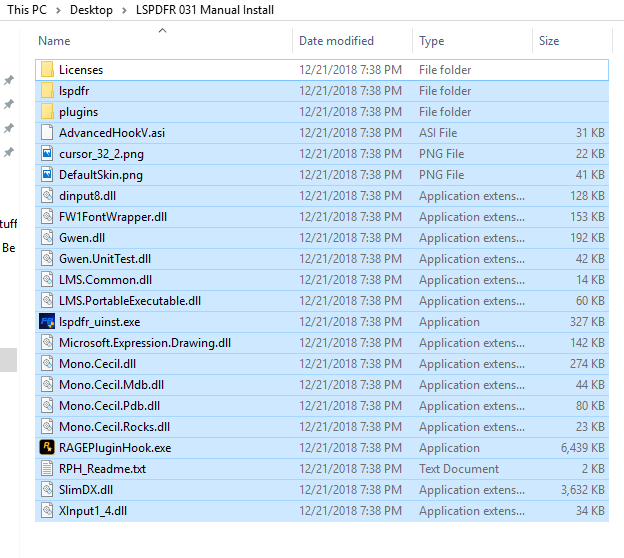Select the Mono.Cecil.Mdb.dll file name

click(x=111, y=384)
